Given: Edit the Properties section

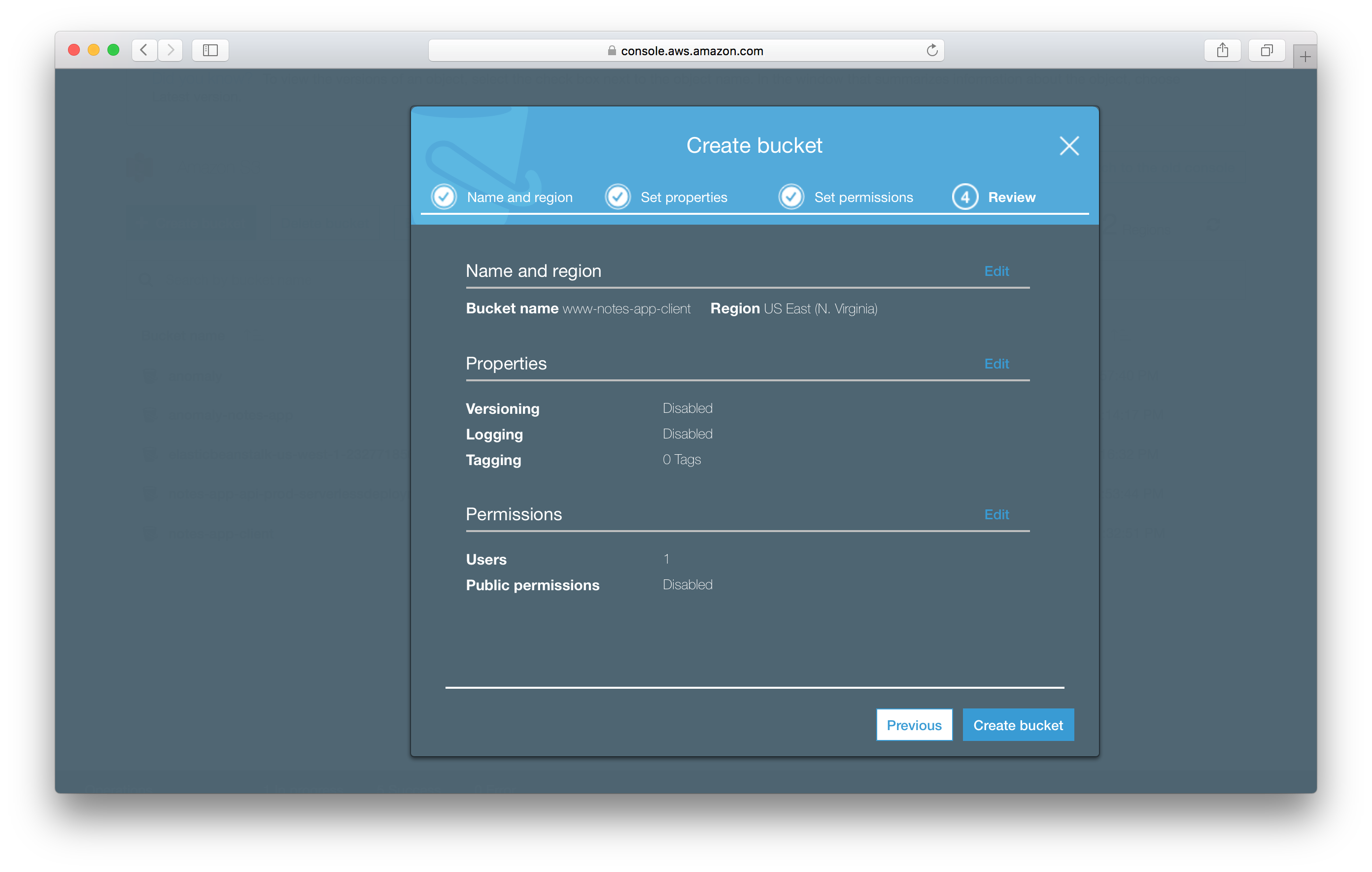Looking at the screenshot, I should 996,364.
